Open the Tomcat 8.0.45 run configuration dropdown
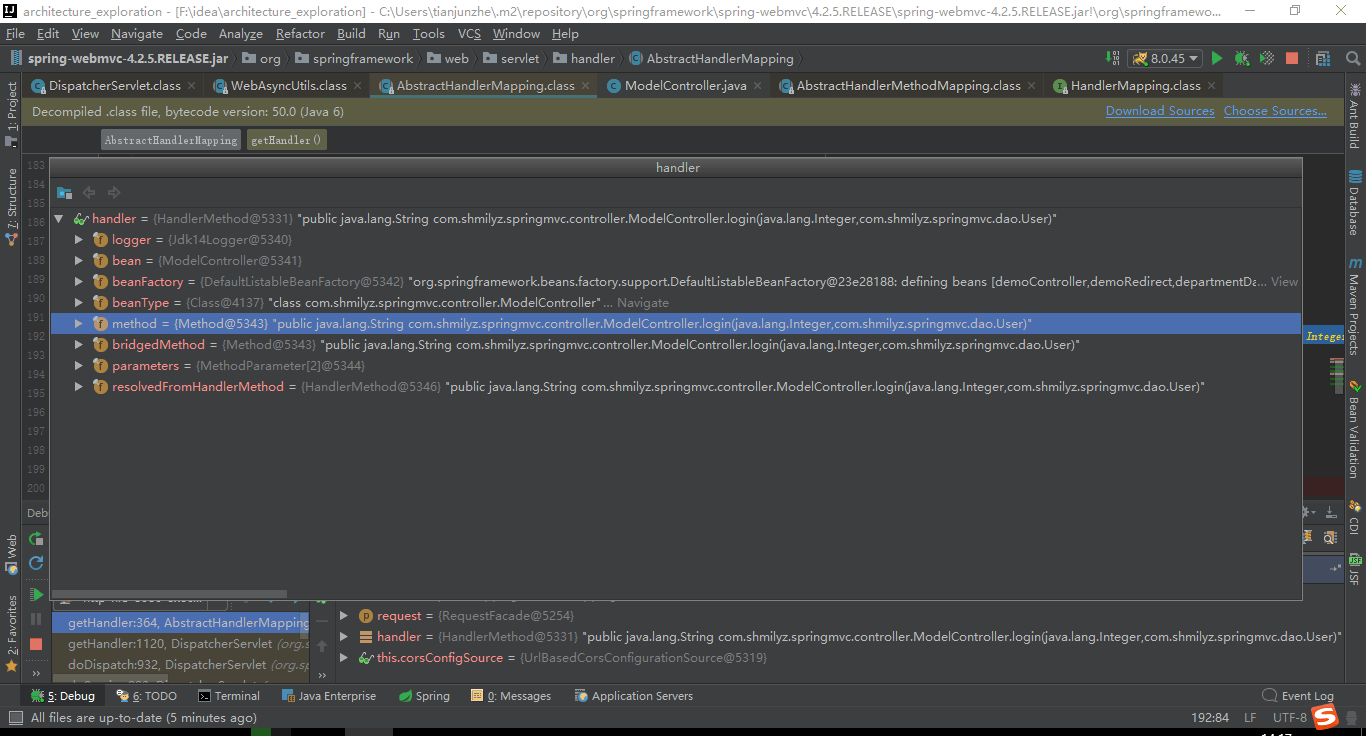1366x736 pixels. 1165,59
